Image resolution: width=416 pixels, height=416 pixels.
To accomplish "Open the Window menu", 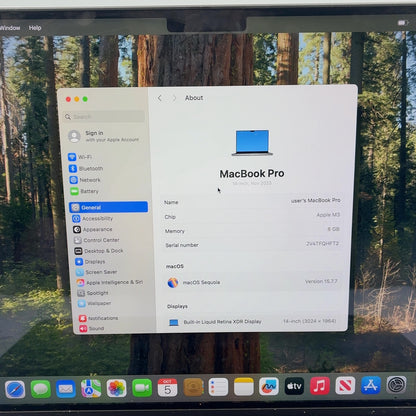I will click(10, 28).
